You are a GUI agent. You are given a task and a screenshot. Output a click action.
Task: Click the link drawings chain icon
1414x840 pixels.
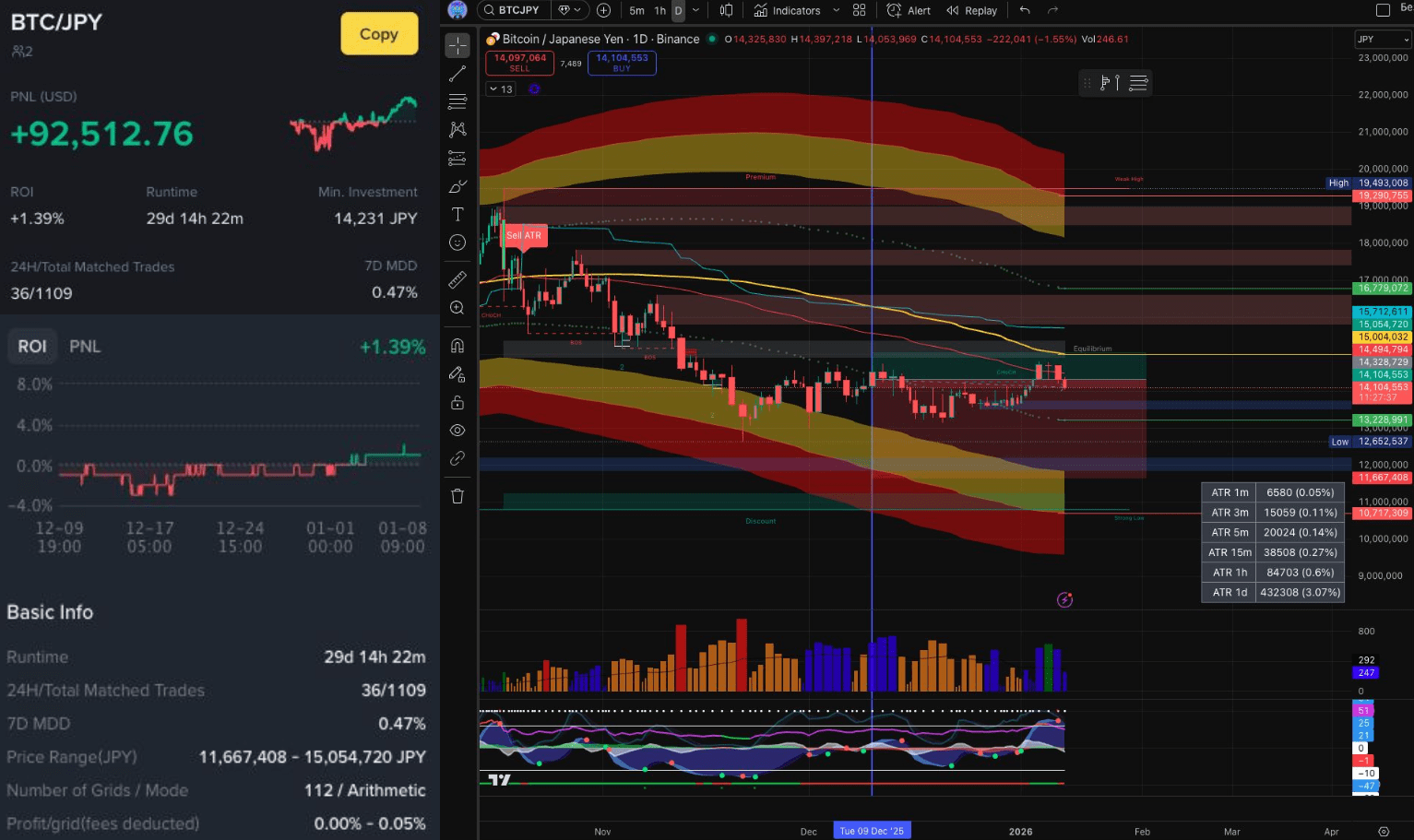pyautogui.click(x=457, y=458)
